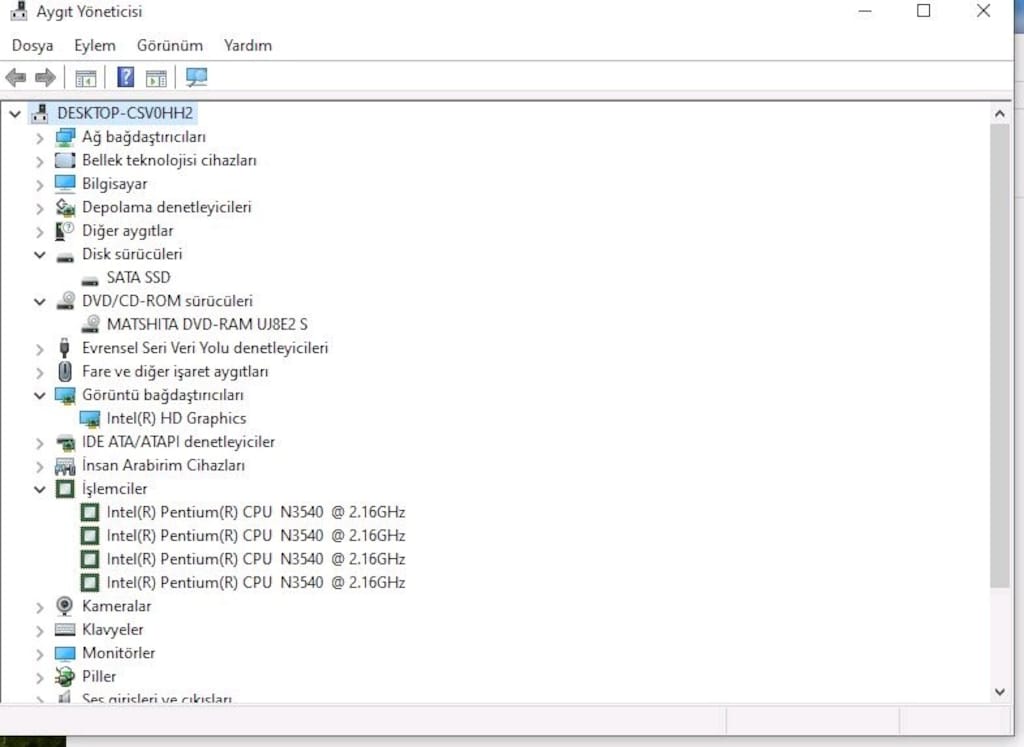
Task: Expand the Monitörler category
Action: [x=40, y=654]
